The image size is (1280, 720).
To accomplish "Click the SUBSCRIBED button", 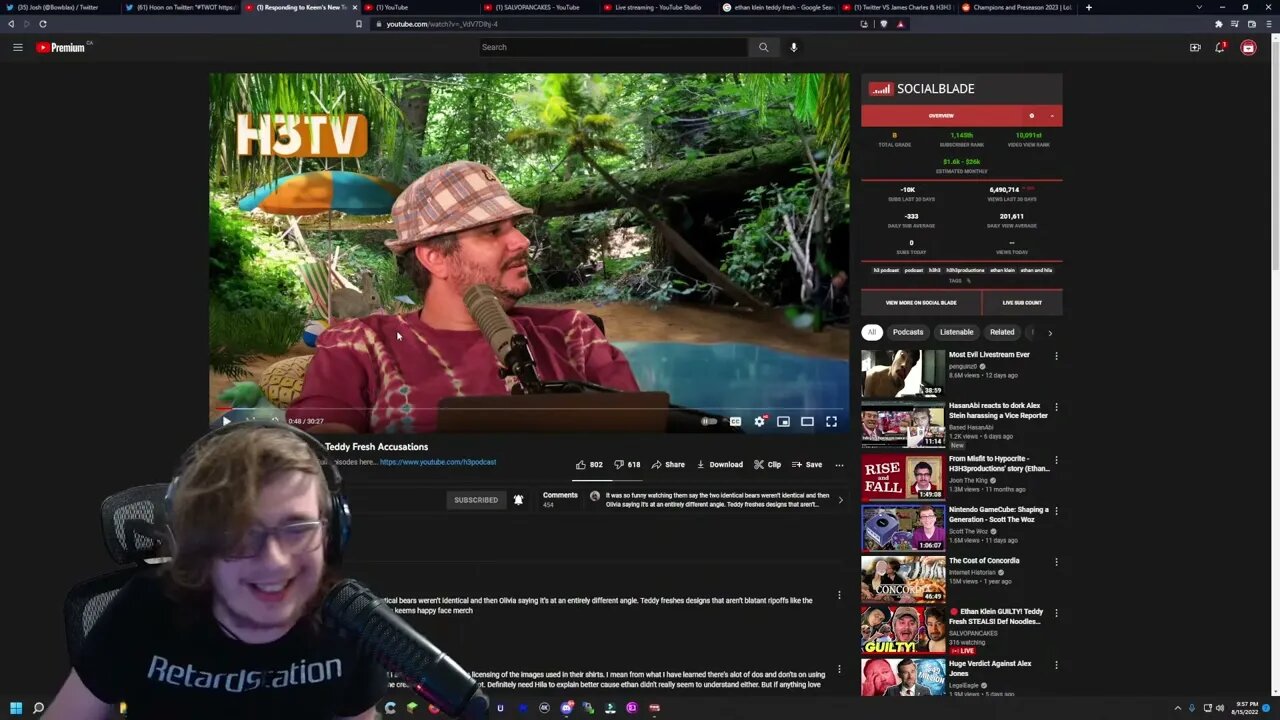I will tap(476, 500).
